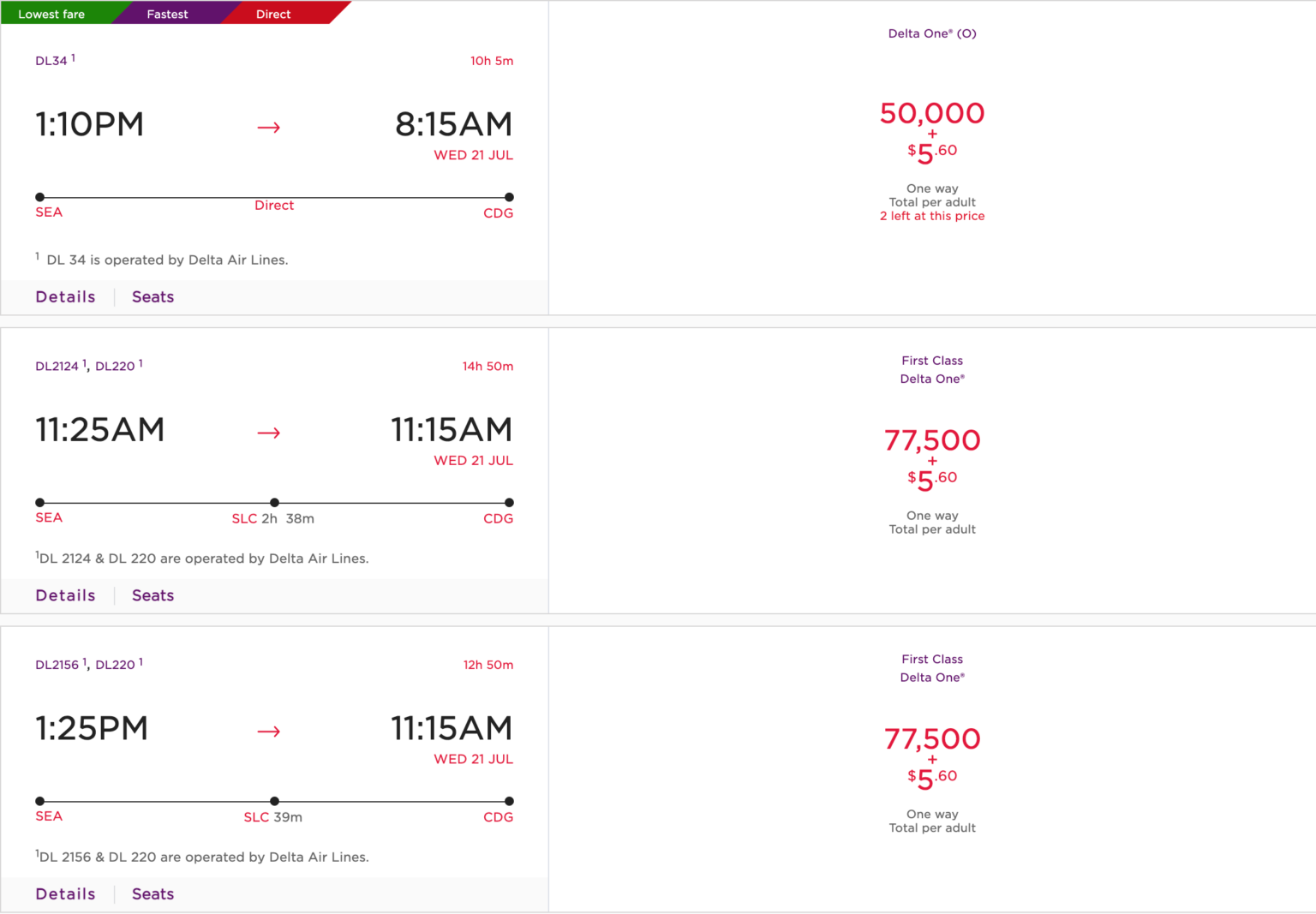Open Seats for the direct SEA-CDG flight

point(153,296)
